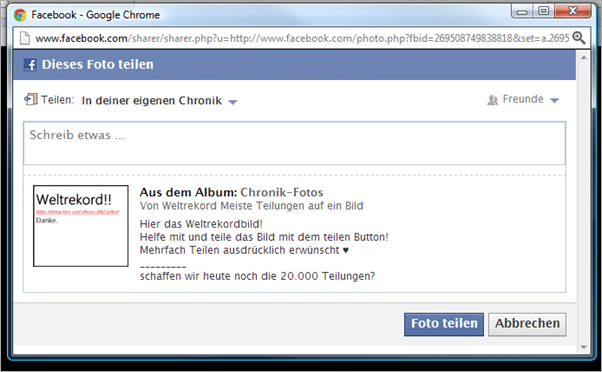The width and height of the screenshot is (602, 372).
Task: Click the Weltrekord!! photo thumbnail
Action: (x=81, y=226)
